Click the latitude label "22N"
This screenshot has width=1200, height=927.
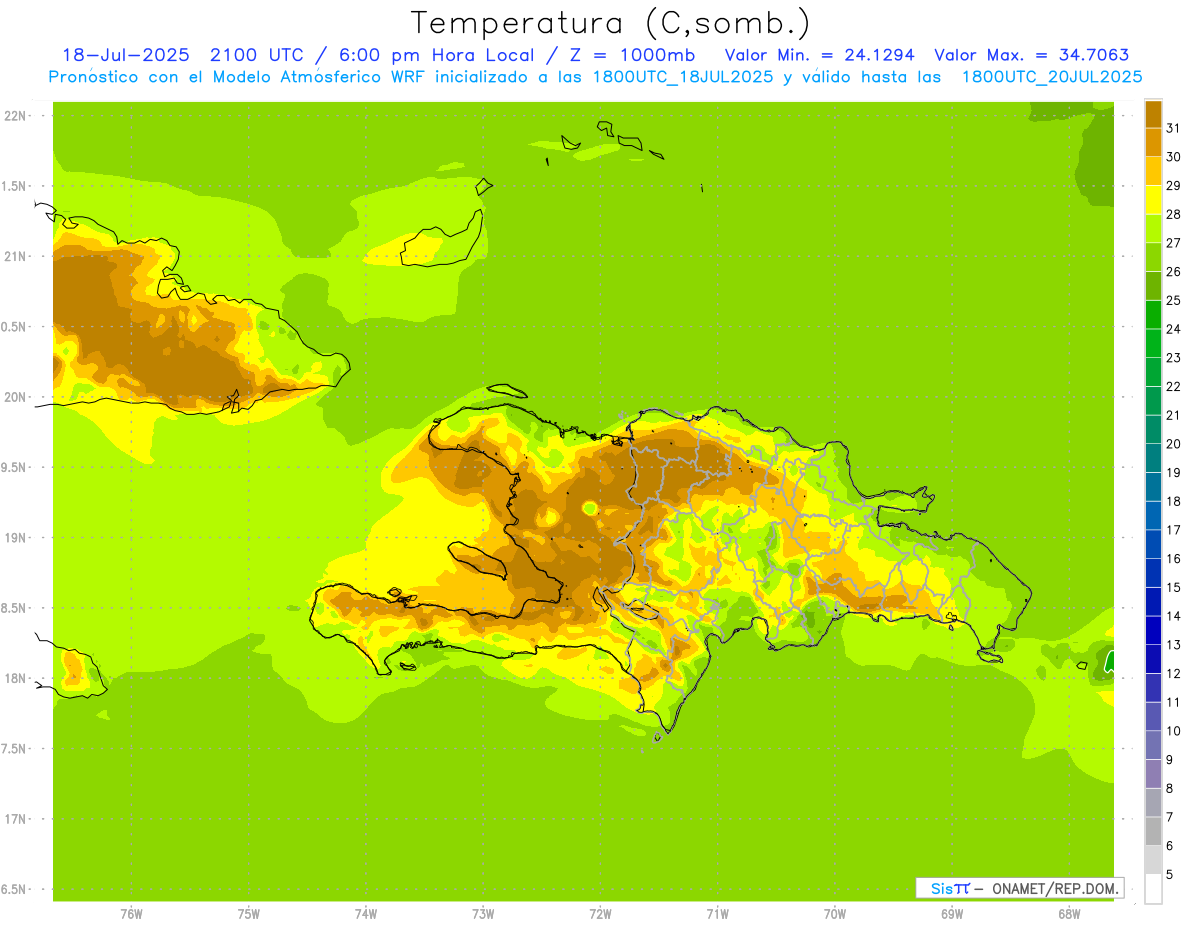tap(15, 115)
